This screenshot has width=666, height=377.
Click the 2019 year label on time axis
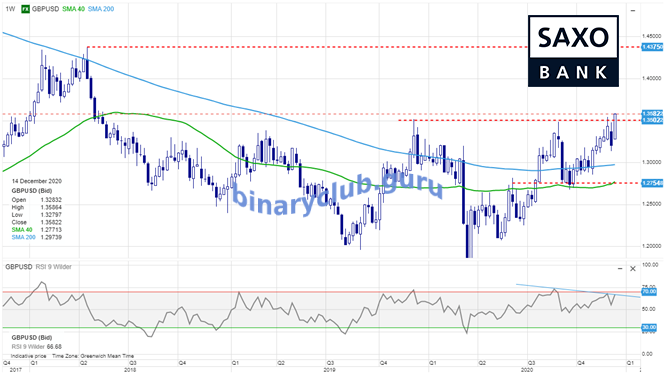pos(329,370)
